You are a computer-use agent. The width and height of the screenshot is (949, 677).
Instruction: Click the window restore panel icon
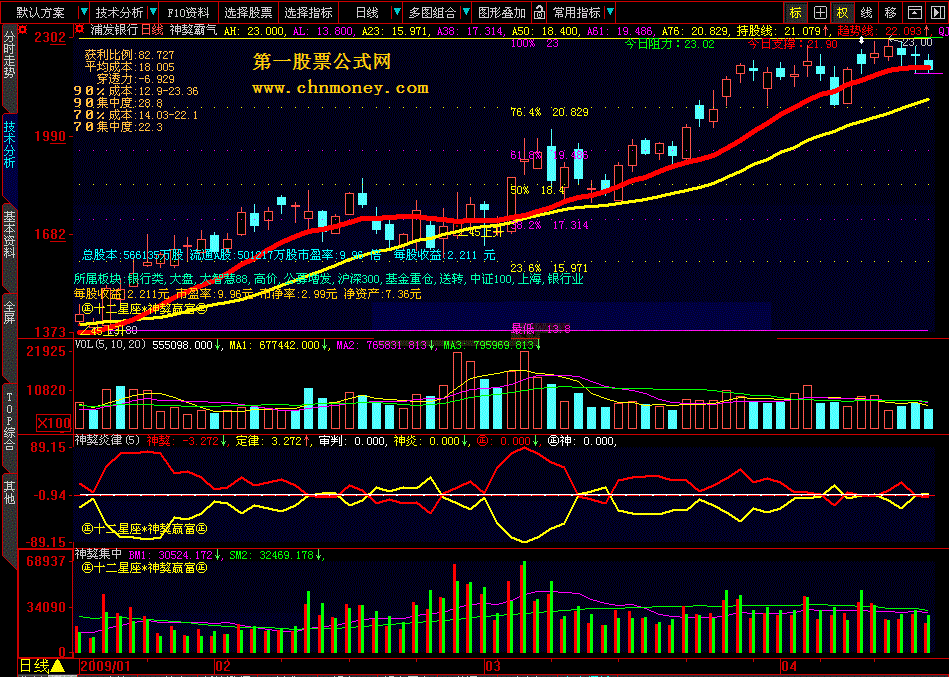tap(915, 12)
